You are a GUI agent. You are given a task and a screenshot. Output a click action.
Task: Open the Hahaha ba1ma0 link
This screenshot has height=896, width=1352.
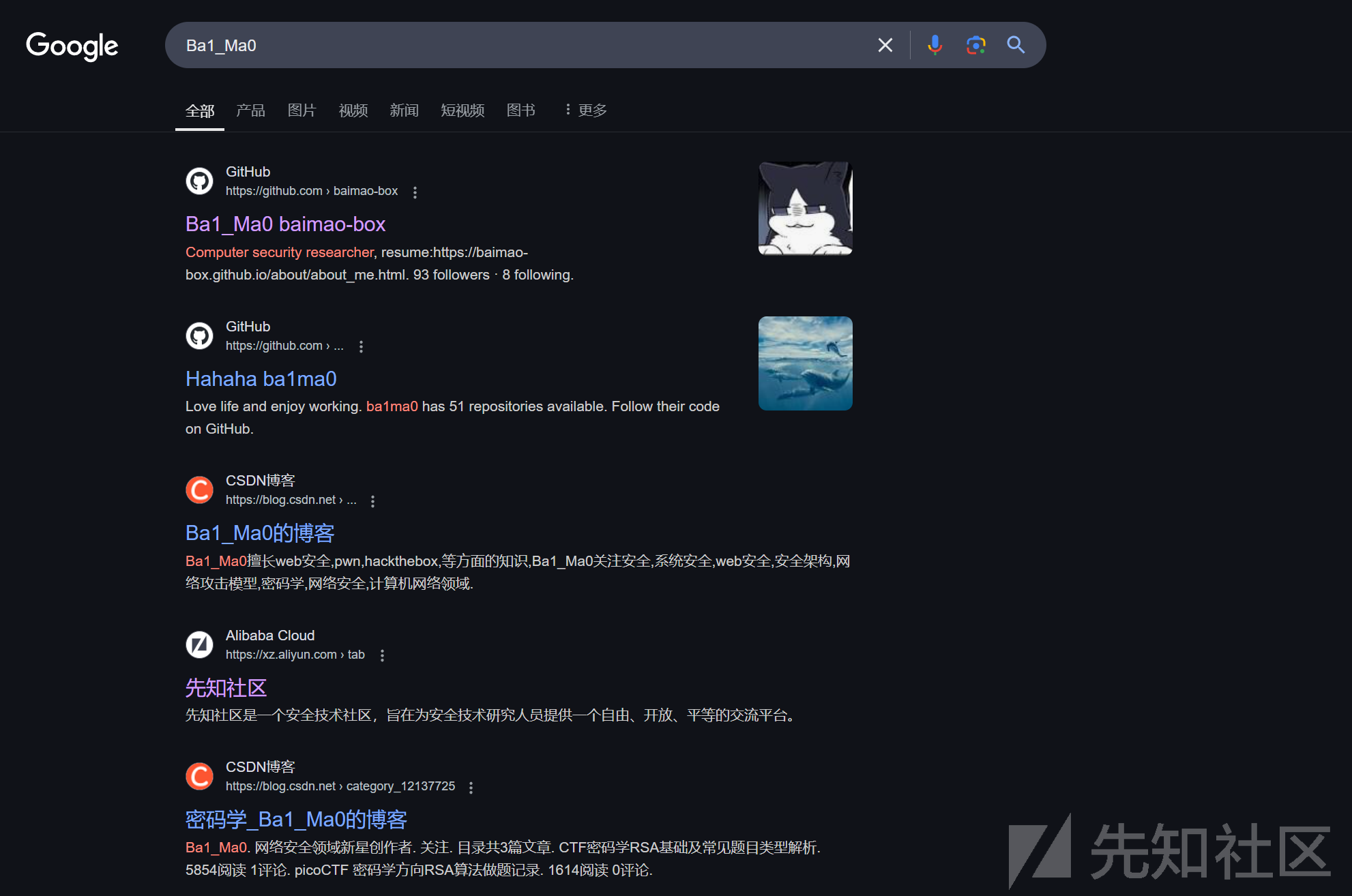tap(261, 379)
